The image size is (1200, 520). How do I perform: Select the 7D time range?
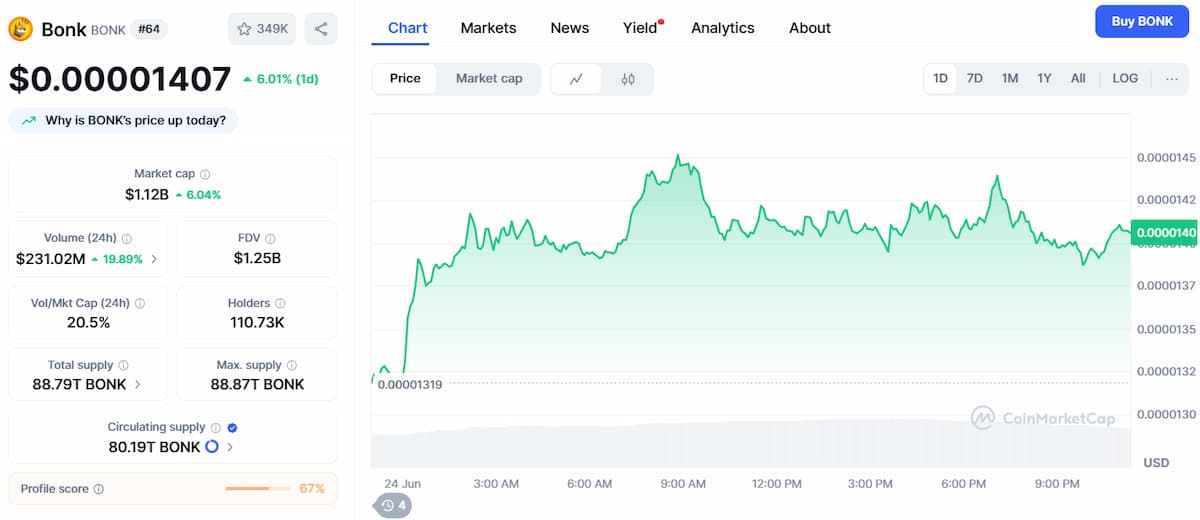(974, 78)
